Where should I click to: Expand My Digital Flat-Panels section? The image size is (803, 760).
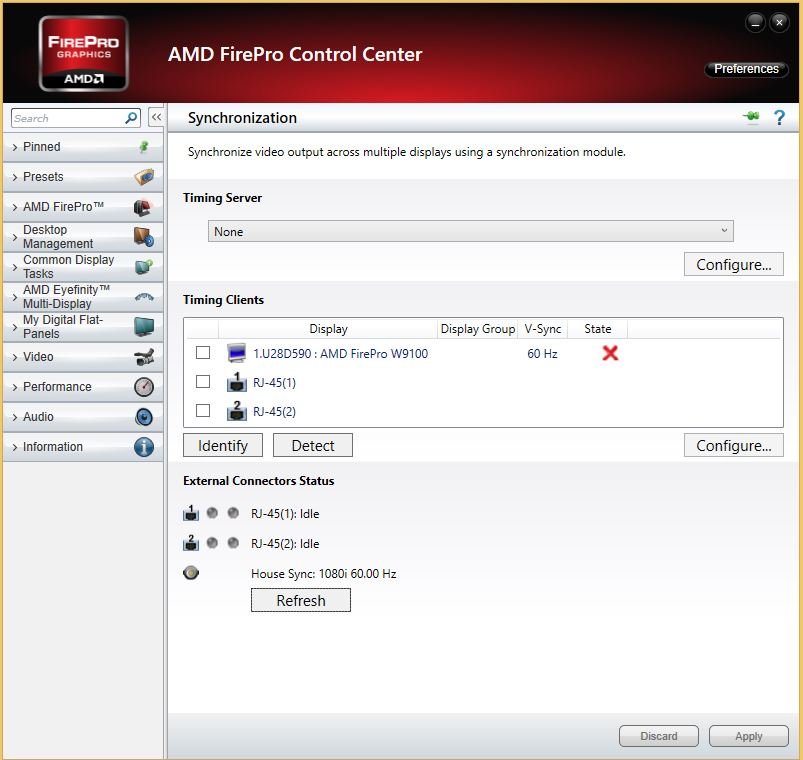(83, 327)
